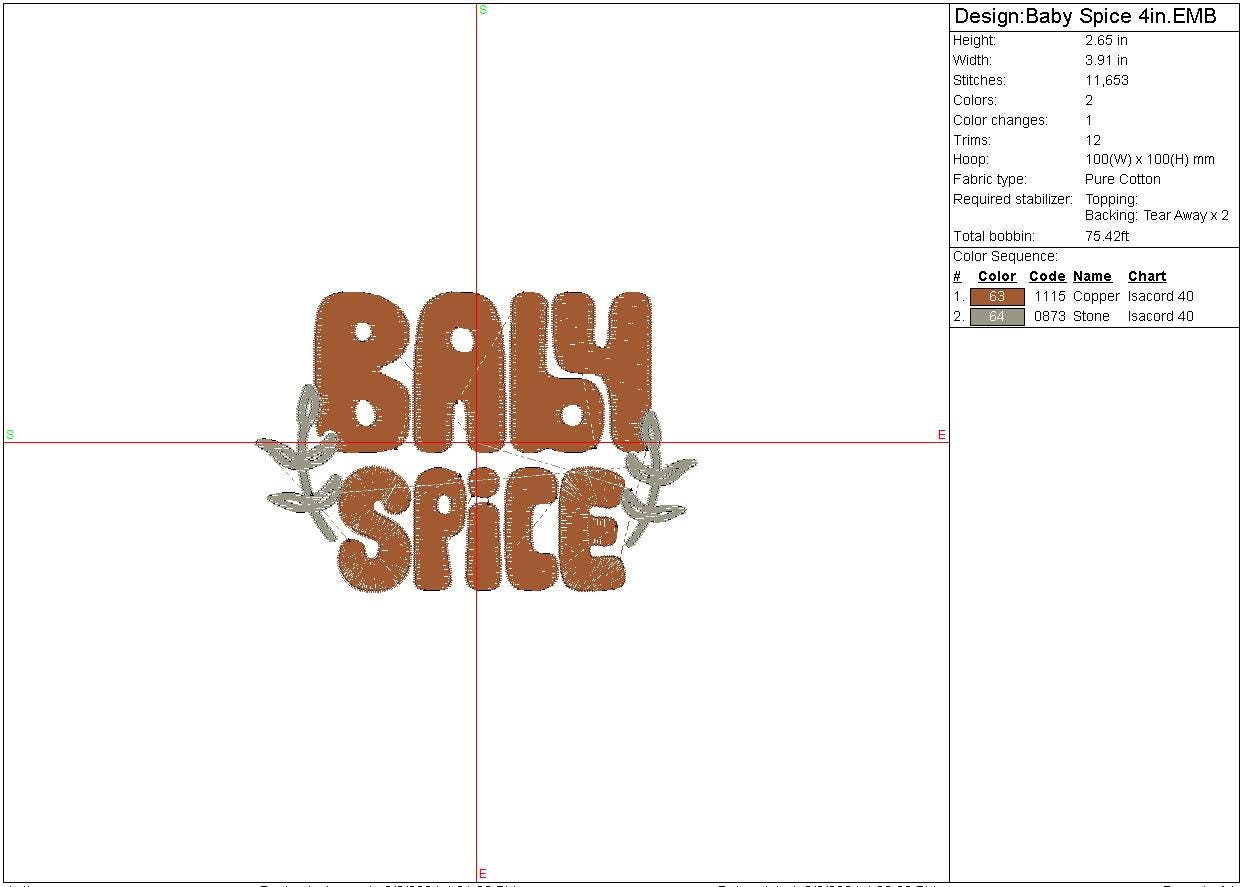Viewport: 1243px width, 887px height.
Task: Click the Name column header
Action: (1092, 277)
